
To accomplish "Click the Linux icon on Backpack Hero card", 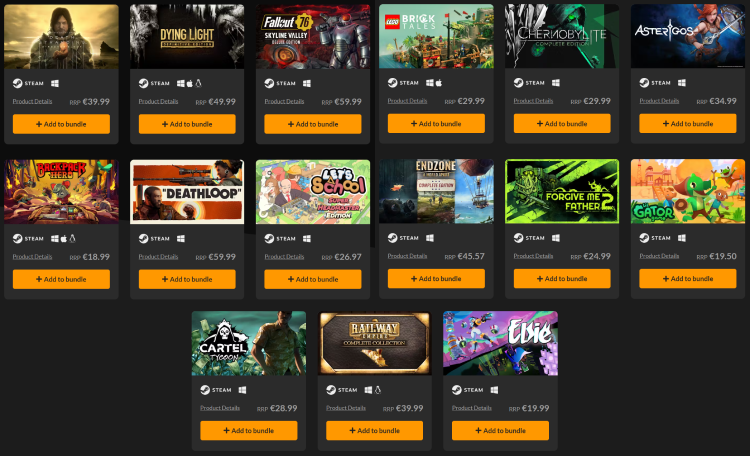I will [x=72, y=238].
